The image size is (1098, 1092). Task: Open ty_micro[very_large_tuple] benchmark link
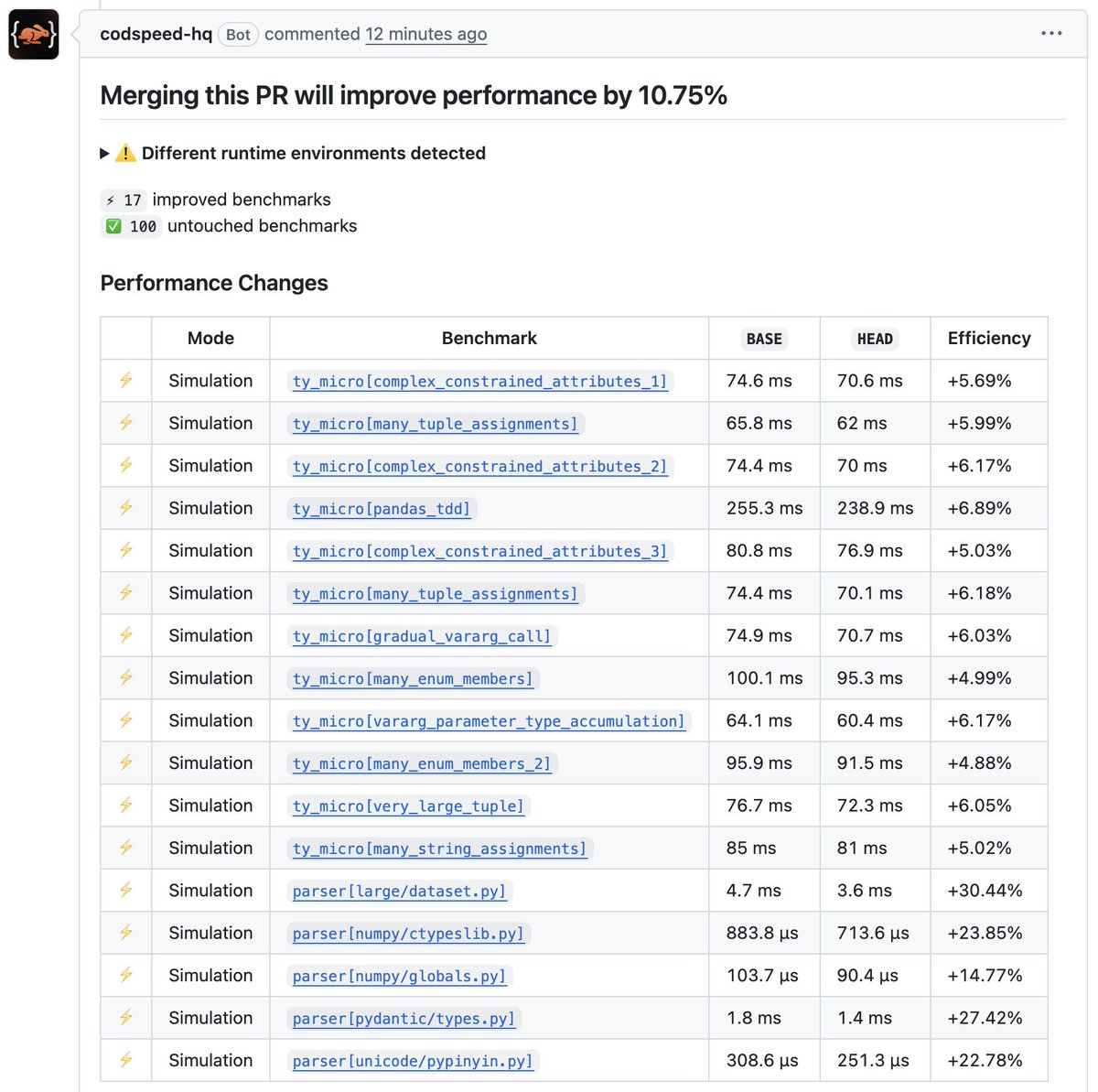(x=409, y=806)
